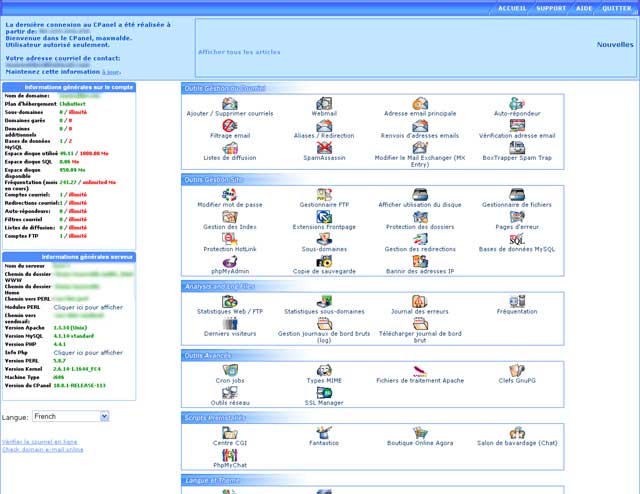Screen dimensions: 640x494
Task: Open Gestionnaire de fichiers icon
Action: click(x=517, y=195)
